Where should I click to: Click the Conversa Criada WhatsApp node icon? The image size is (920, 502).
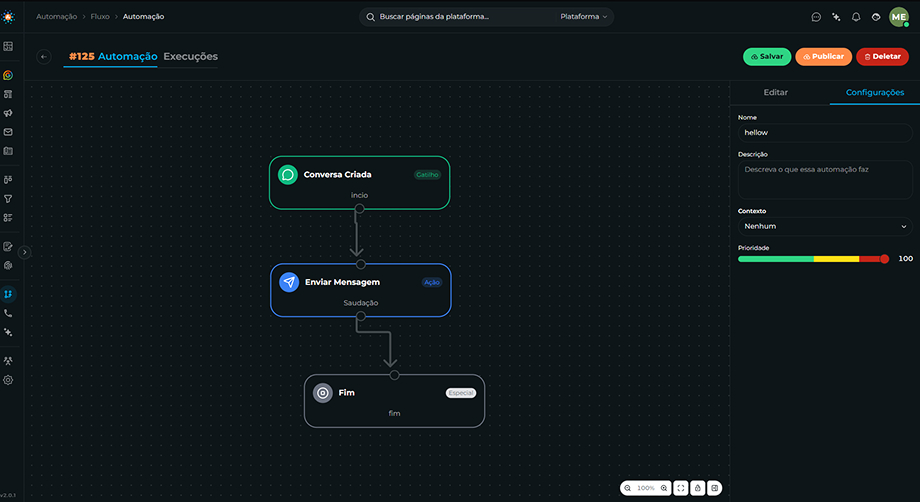288,175
